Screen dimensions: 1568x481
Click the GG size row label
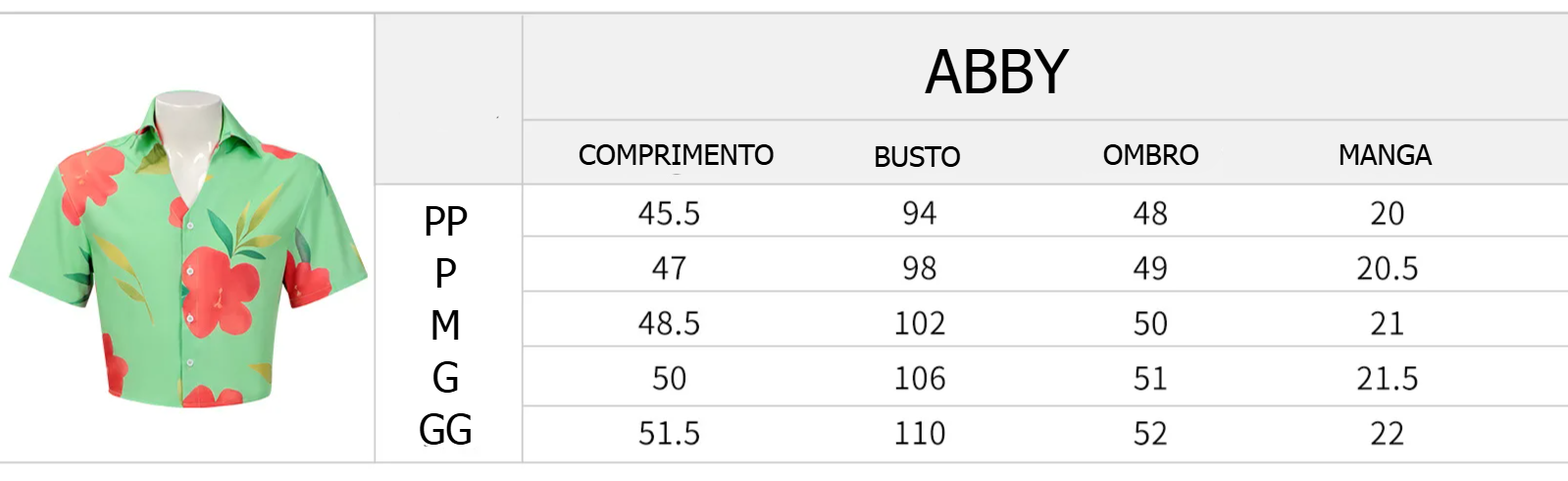pos(445,429)
